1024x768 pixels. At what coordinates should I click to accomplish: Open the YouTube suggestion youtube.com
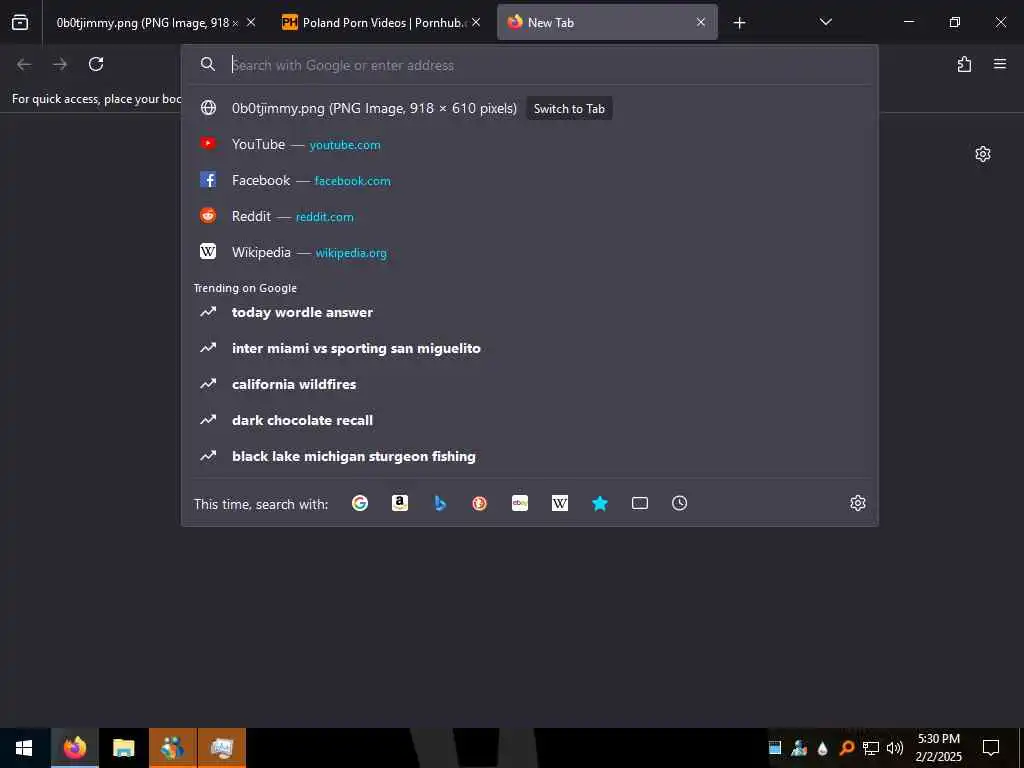coord(530,144)
